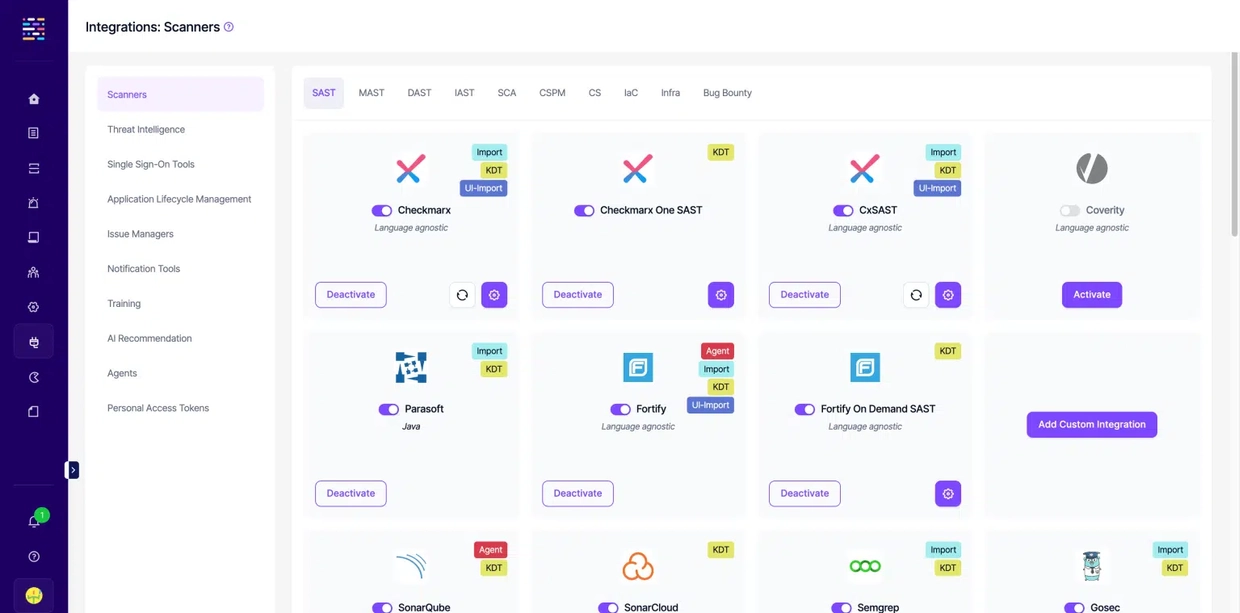Toggle the Parasoft scanner switch

[x=388, y=409]
